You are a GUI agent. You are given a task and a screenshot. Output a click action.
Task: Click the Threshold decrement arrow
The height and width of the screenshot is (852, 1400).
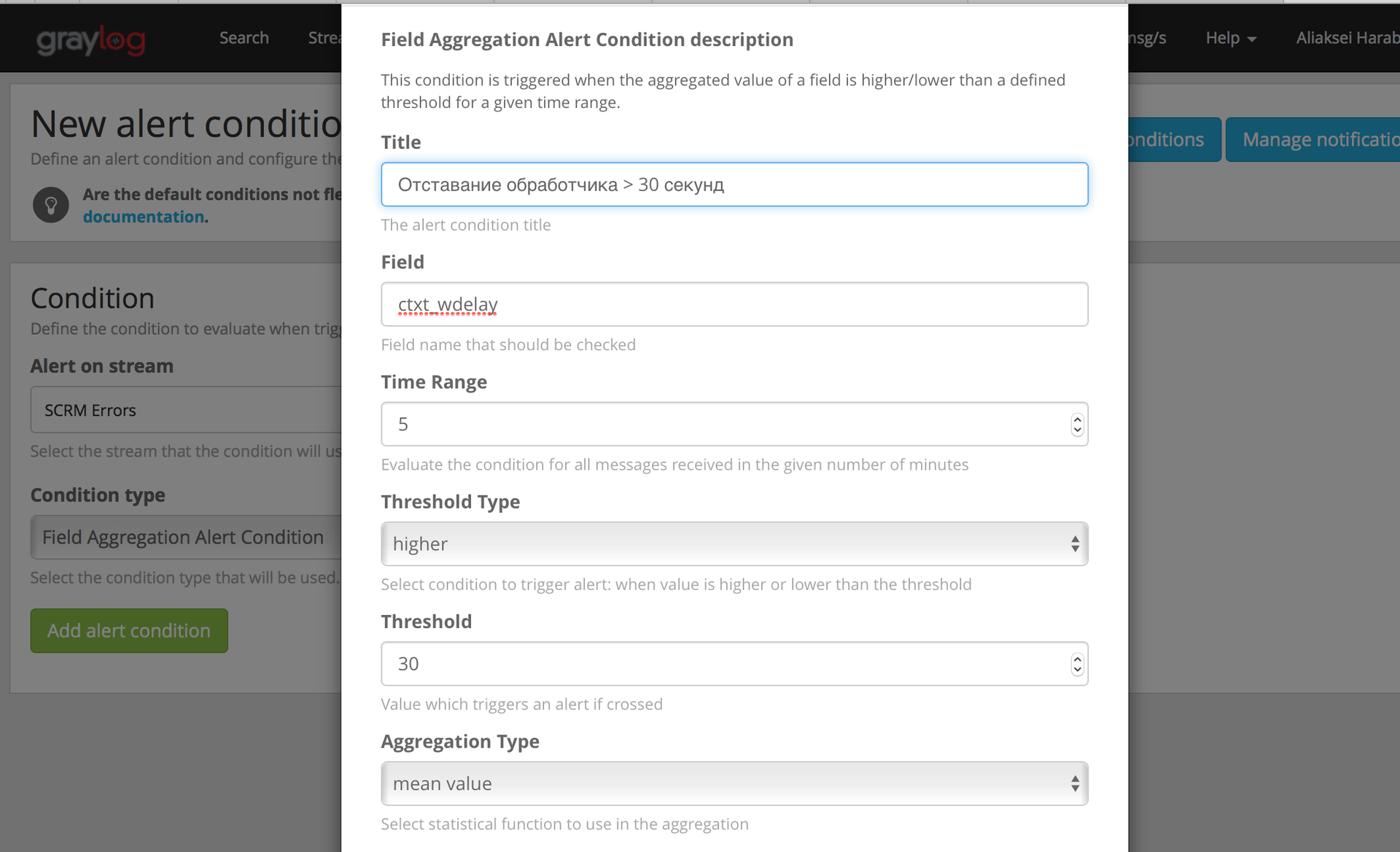(x=1078, y=670)
